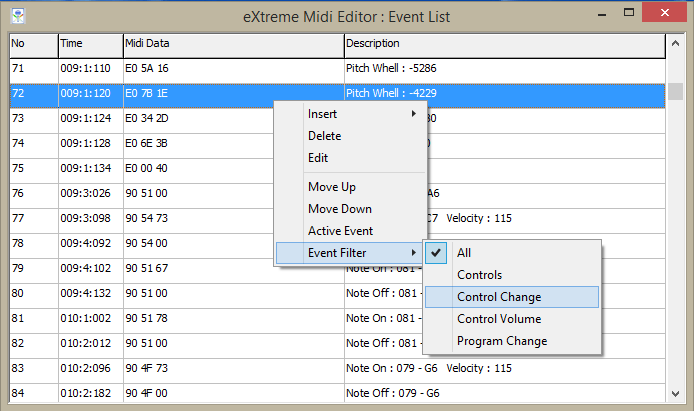Click Note Off description in row 80
The height and width of the screenshot is (411, 694).
pyautogui.click(x=383, y=293)
